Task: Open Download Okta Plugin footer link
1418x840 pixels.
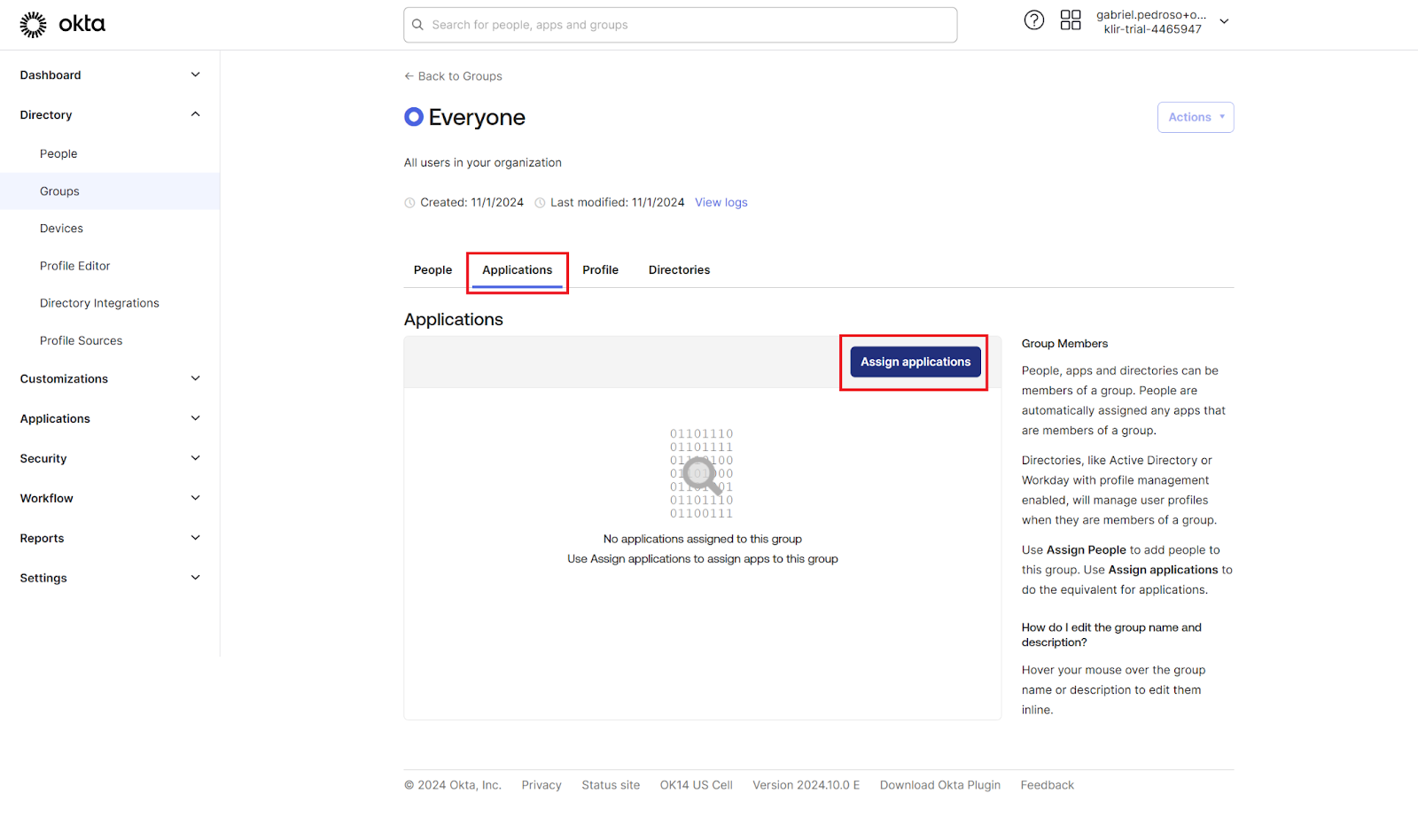Action: click(x=939, y=785)
